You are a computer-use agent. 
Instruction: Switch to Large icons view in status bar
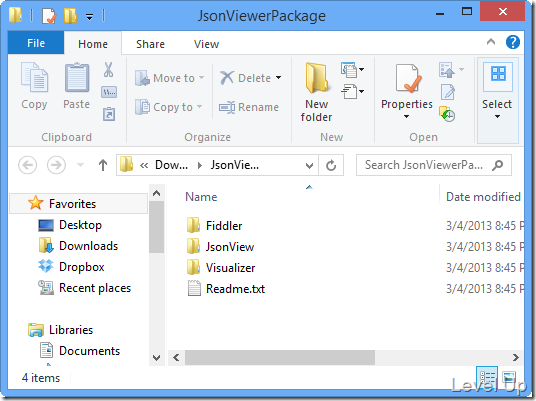point(509,377)
